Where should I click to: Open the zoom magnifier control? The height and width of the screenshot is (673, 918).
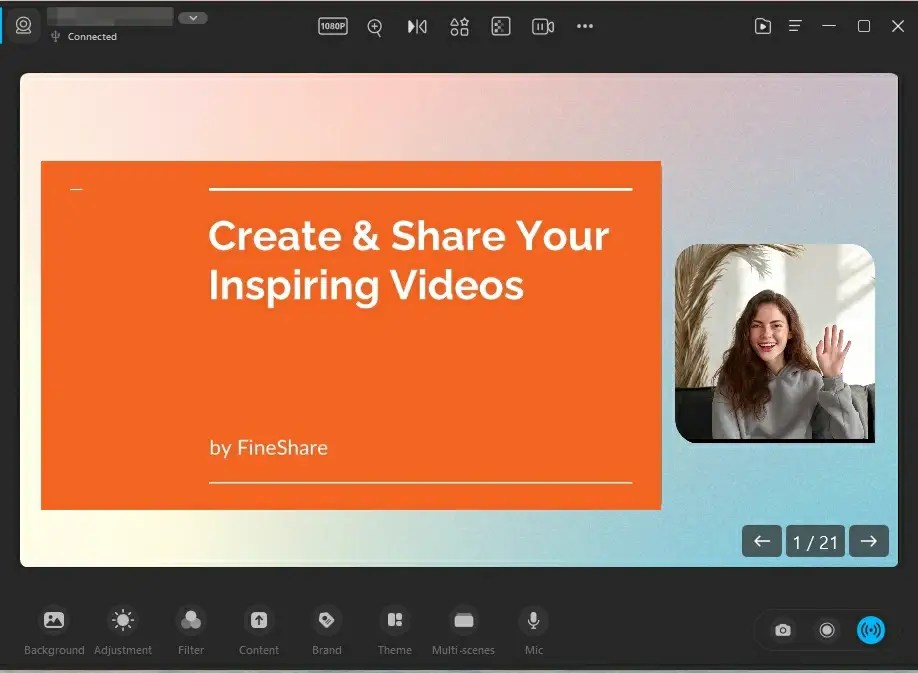pyautogui.click(x=375, y=26)
